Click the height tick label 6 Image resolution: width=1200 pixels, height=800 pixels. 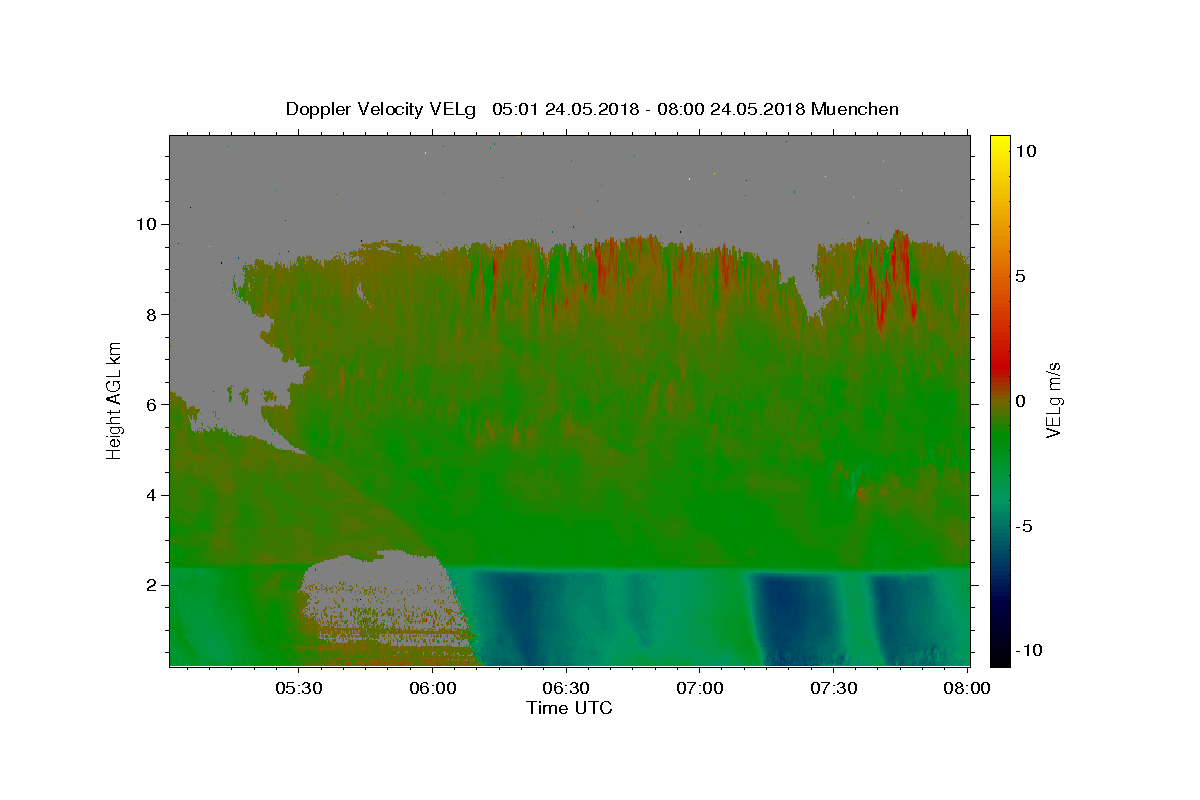(153, 405)
